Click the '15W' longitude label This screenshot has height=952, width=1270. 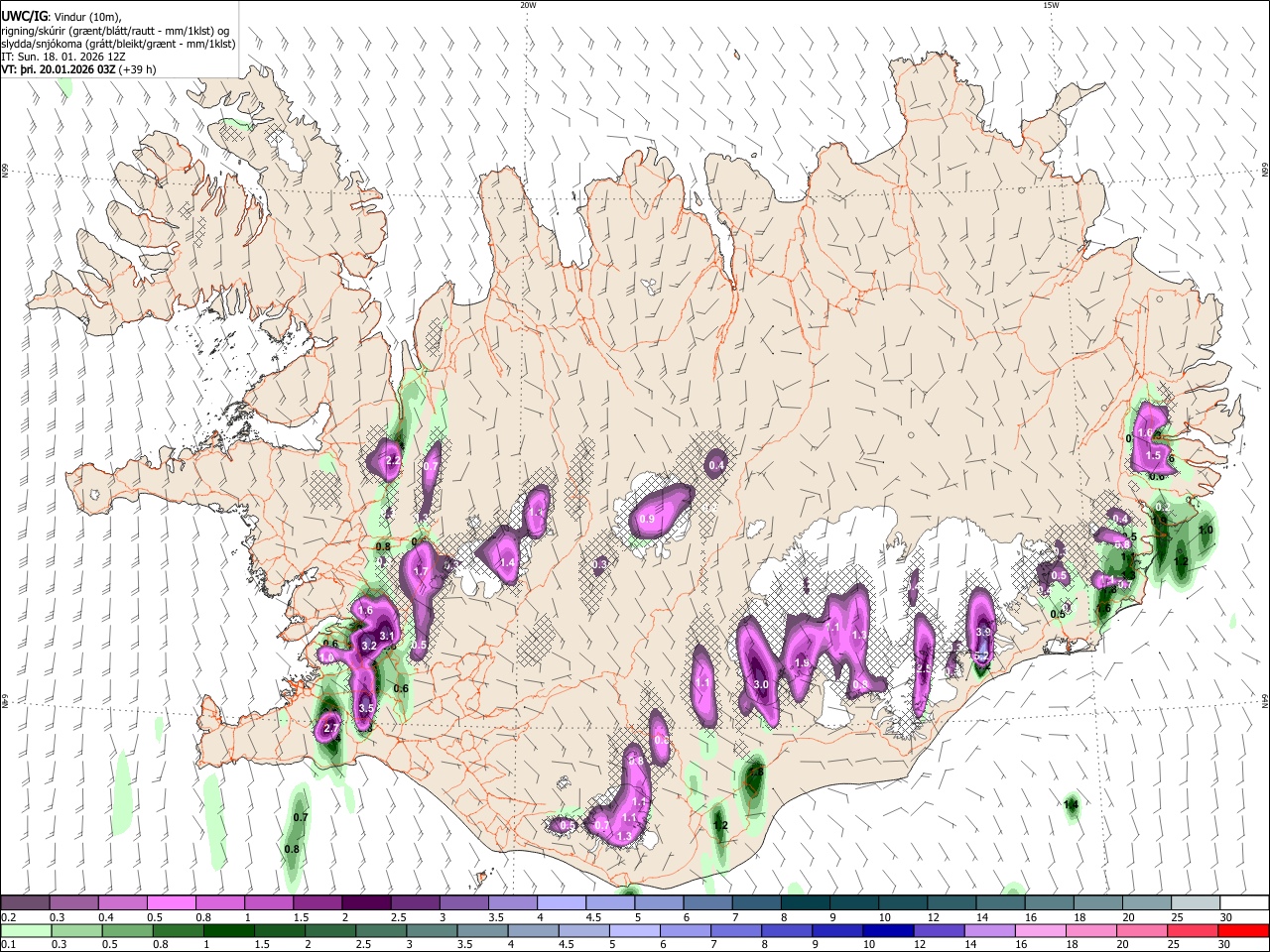tap(1051, 5)
